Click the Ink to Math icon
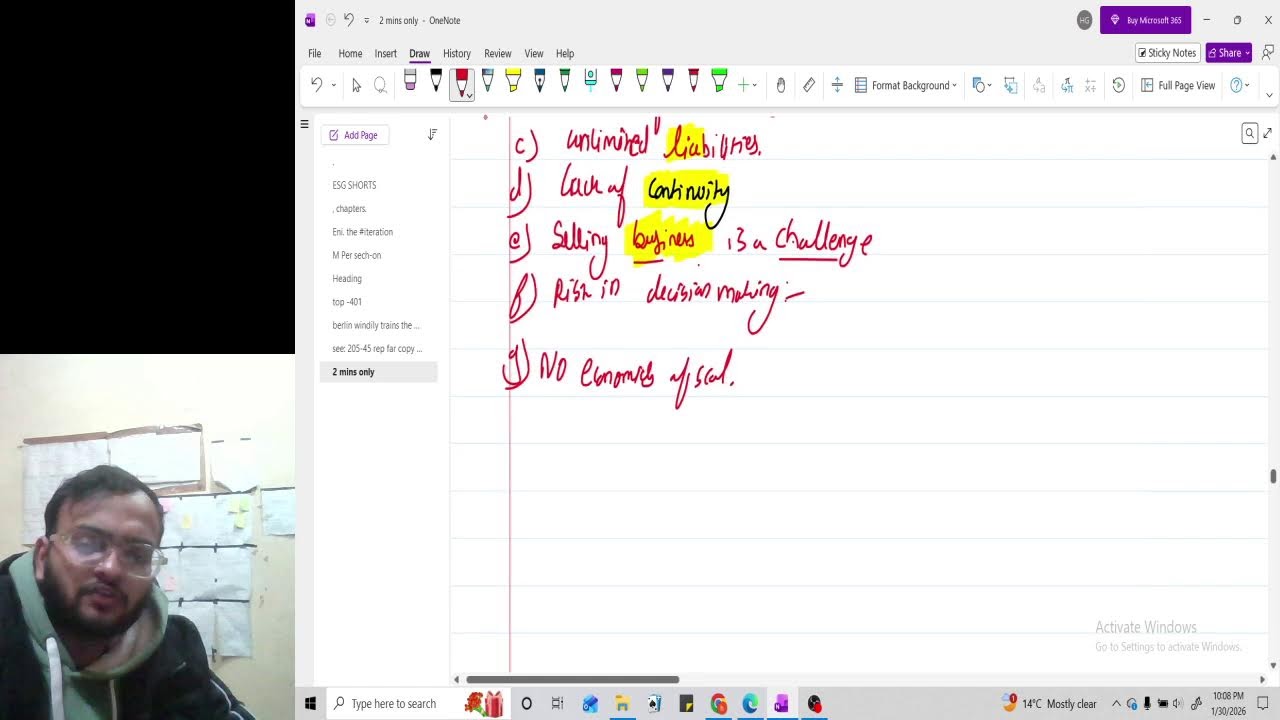The height and width of the screenshot is (720, 1280). (x=1067, y=85)
